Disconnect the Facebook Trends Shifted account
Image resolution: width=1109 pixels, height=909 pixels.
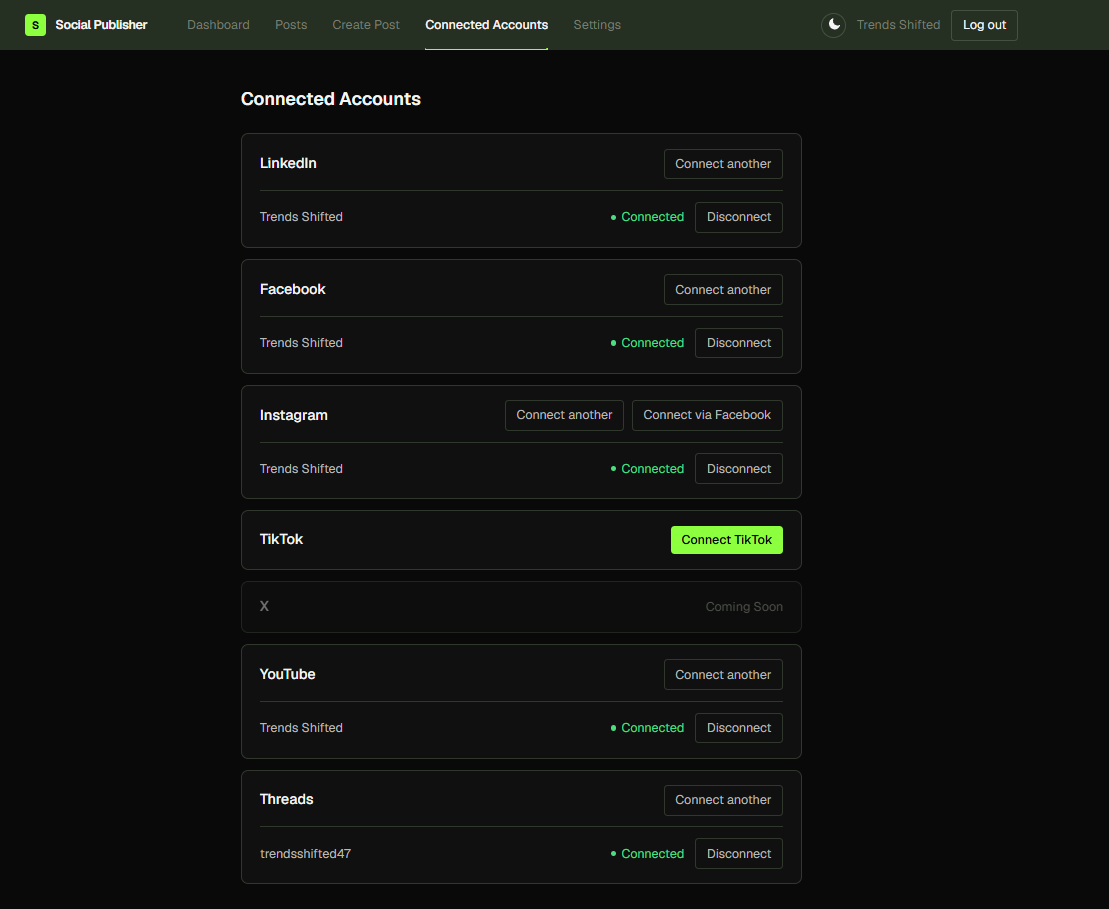pos(738,342)
